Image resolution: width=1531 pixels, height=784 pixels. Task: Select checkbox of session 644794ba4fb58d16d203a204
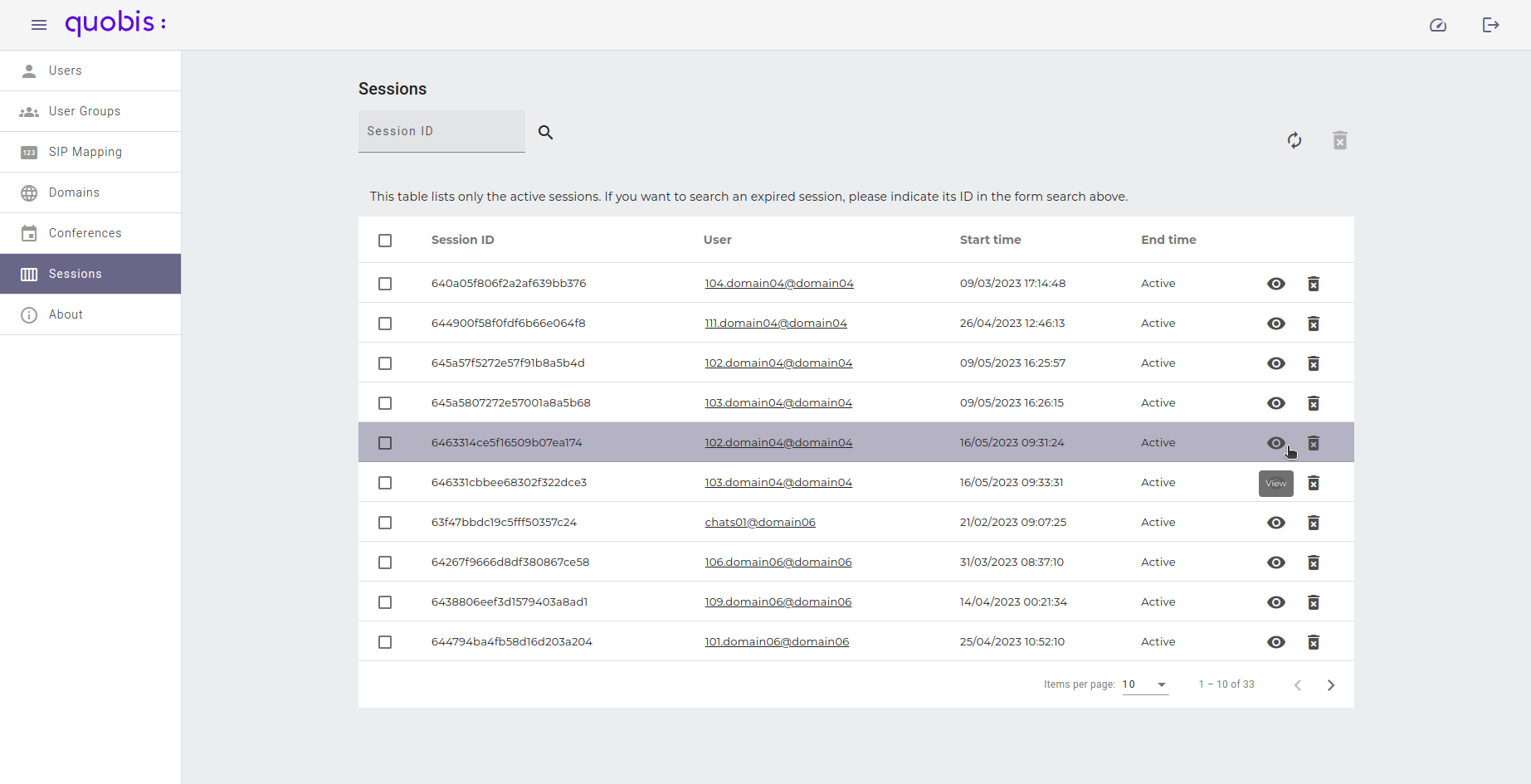pyautogui.click(x=385, y=642)
